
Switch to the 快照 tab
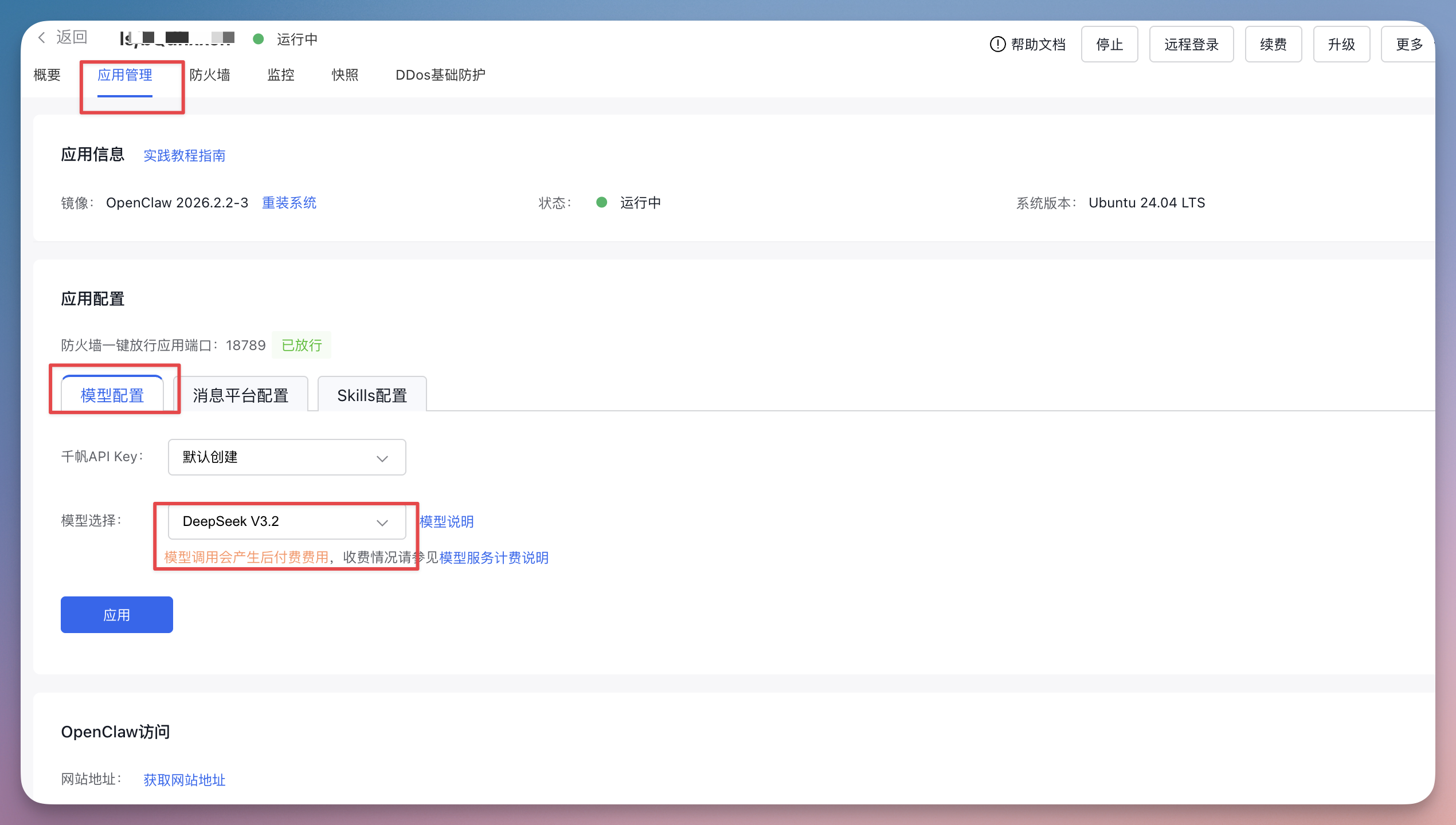(x=345, y=74)
